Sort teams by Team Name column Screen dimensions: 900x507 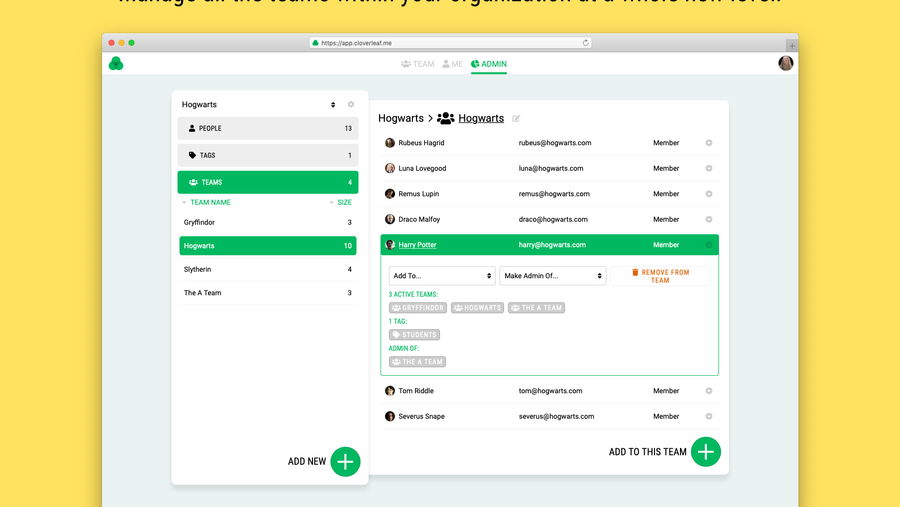pyautogui.click(x=210, y=202)
